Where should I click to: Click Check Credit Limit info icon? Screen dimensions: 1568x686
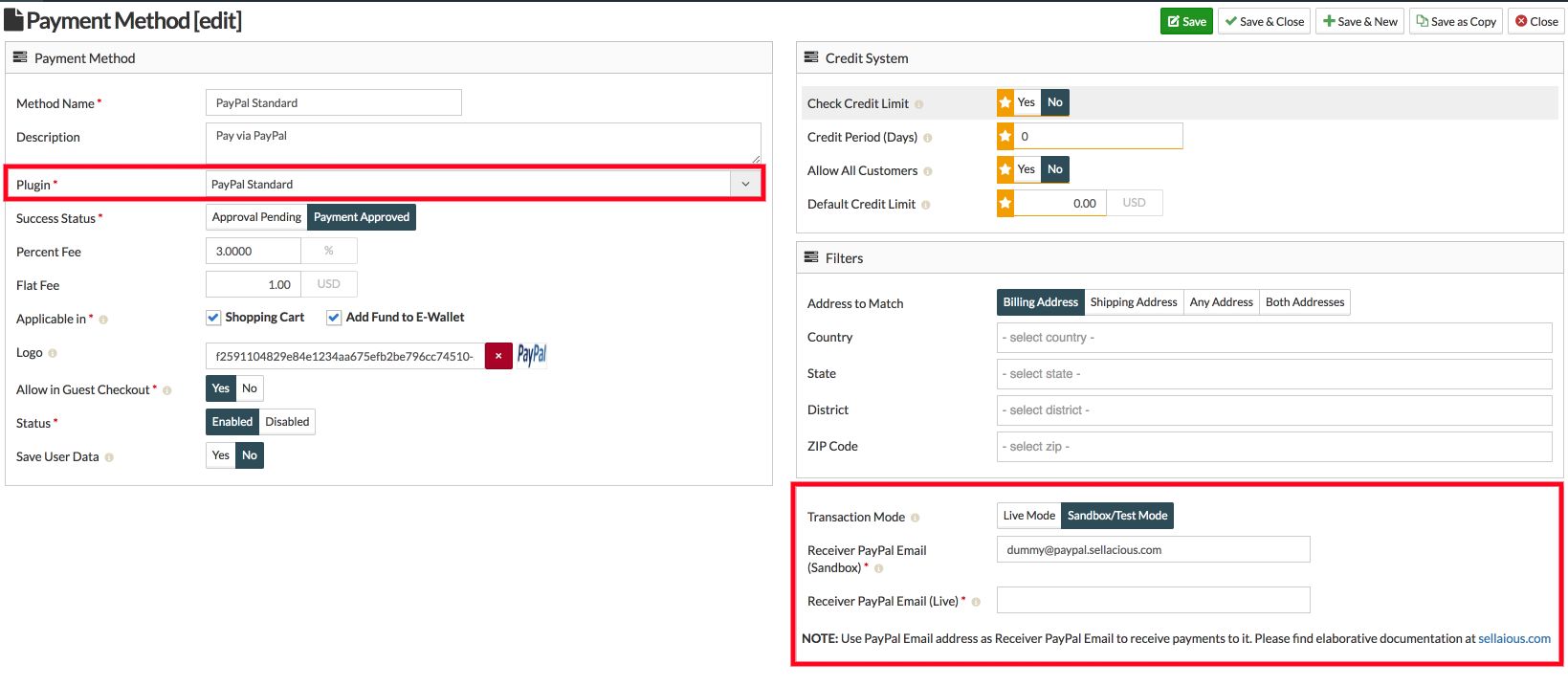point(919,104)
